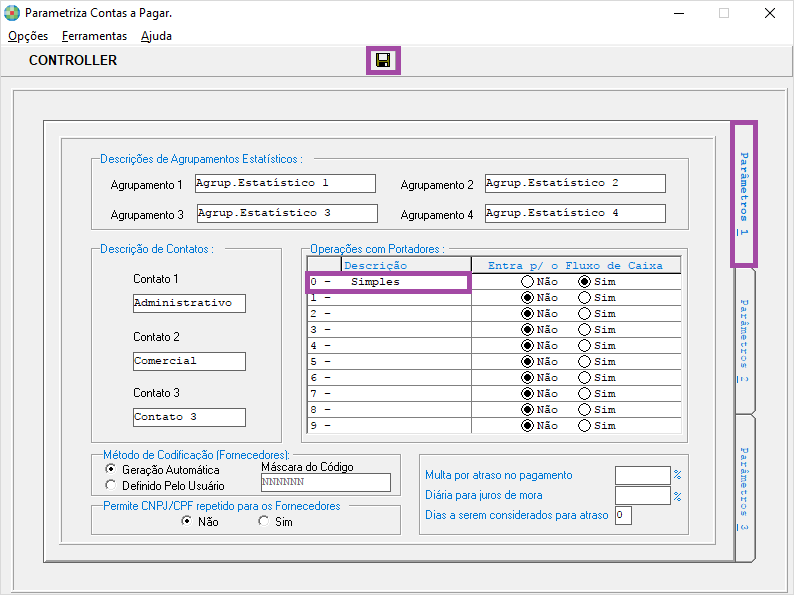
Task: Select Sim for operation row 2
Action: pyautogui.click(x=584, y=313)
